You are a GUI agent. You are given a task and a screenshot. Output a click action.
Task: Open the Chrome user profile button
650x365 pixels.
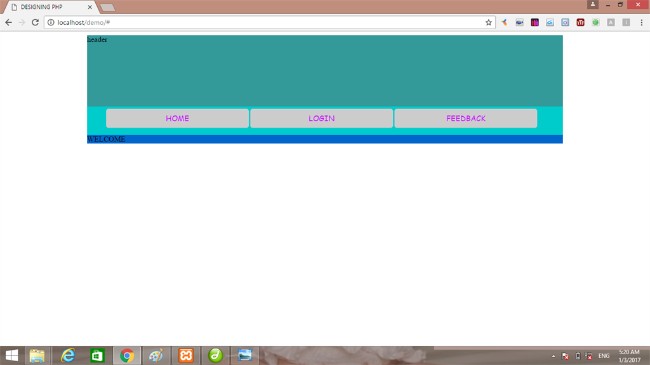tap(593, 5)
